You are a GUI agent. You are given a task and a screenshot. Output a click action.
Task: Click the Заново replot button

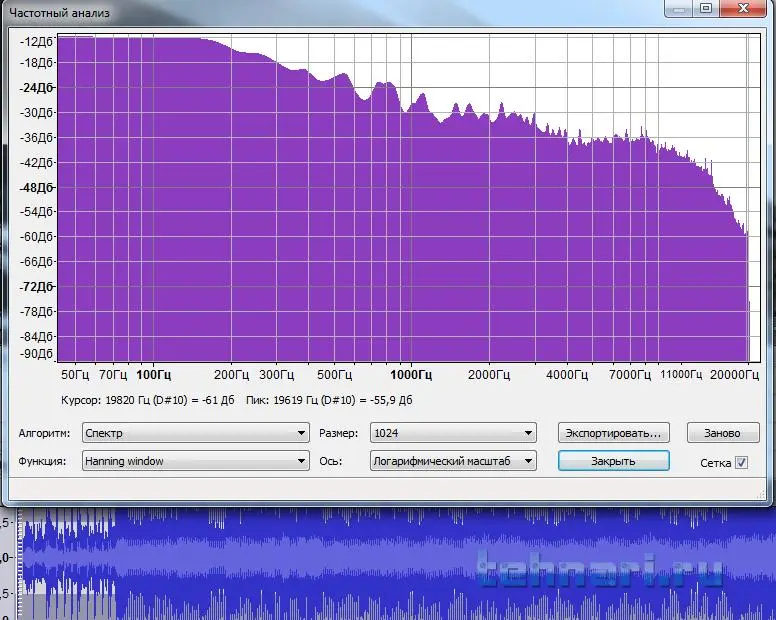pyautogui.click(x=722, y=433)
